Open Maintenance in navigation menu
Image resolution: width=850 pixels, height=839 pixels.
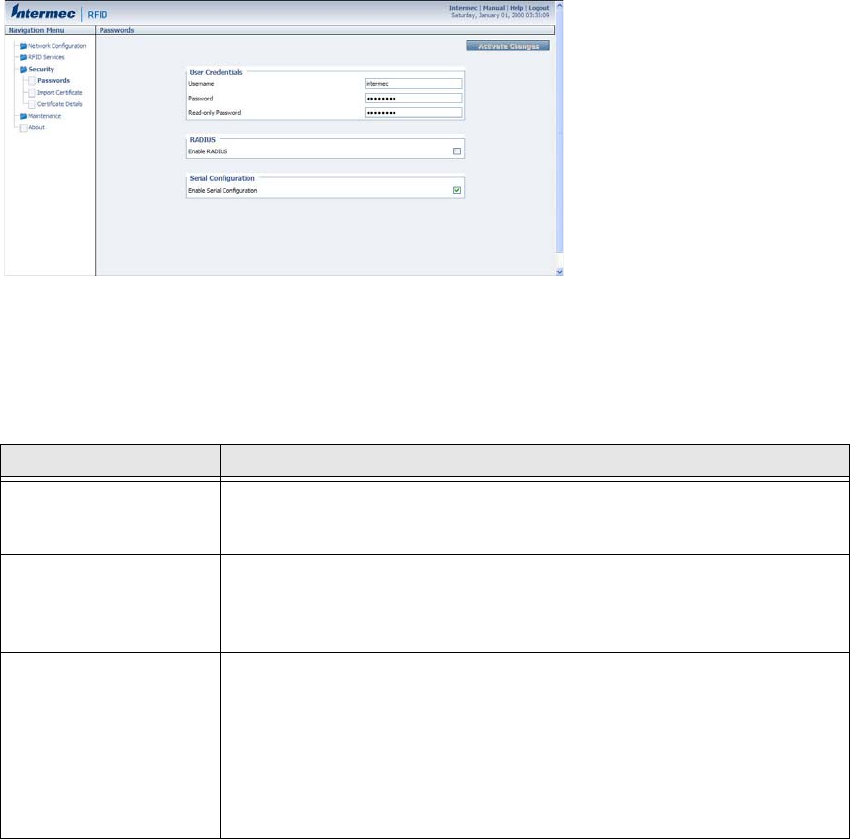[x=44, y=117]
